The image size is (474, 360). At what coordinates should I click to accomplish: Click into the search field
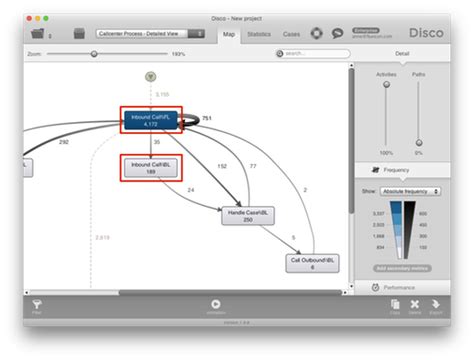tap(313, 53)
